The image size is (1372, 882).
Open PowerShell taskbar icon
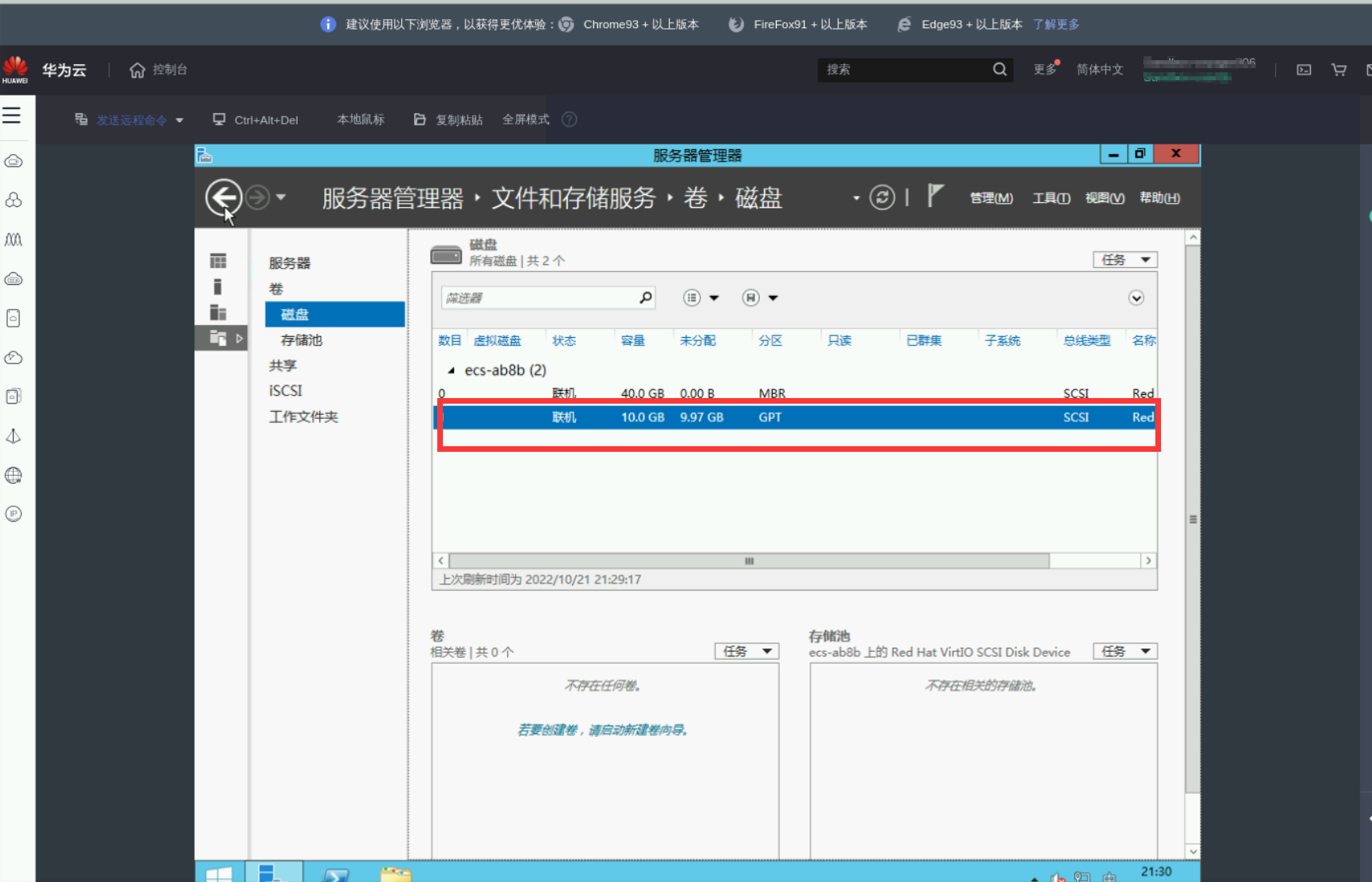tap(335, 874)
